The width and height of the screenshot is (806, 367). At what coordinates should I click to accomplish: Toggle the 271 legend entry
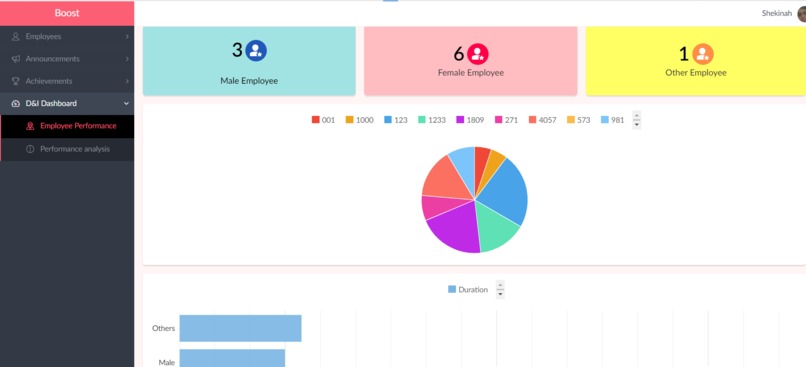click(x=506, y=120)
